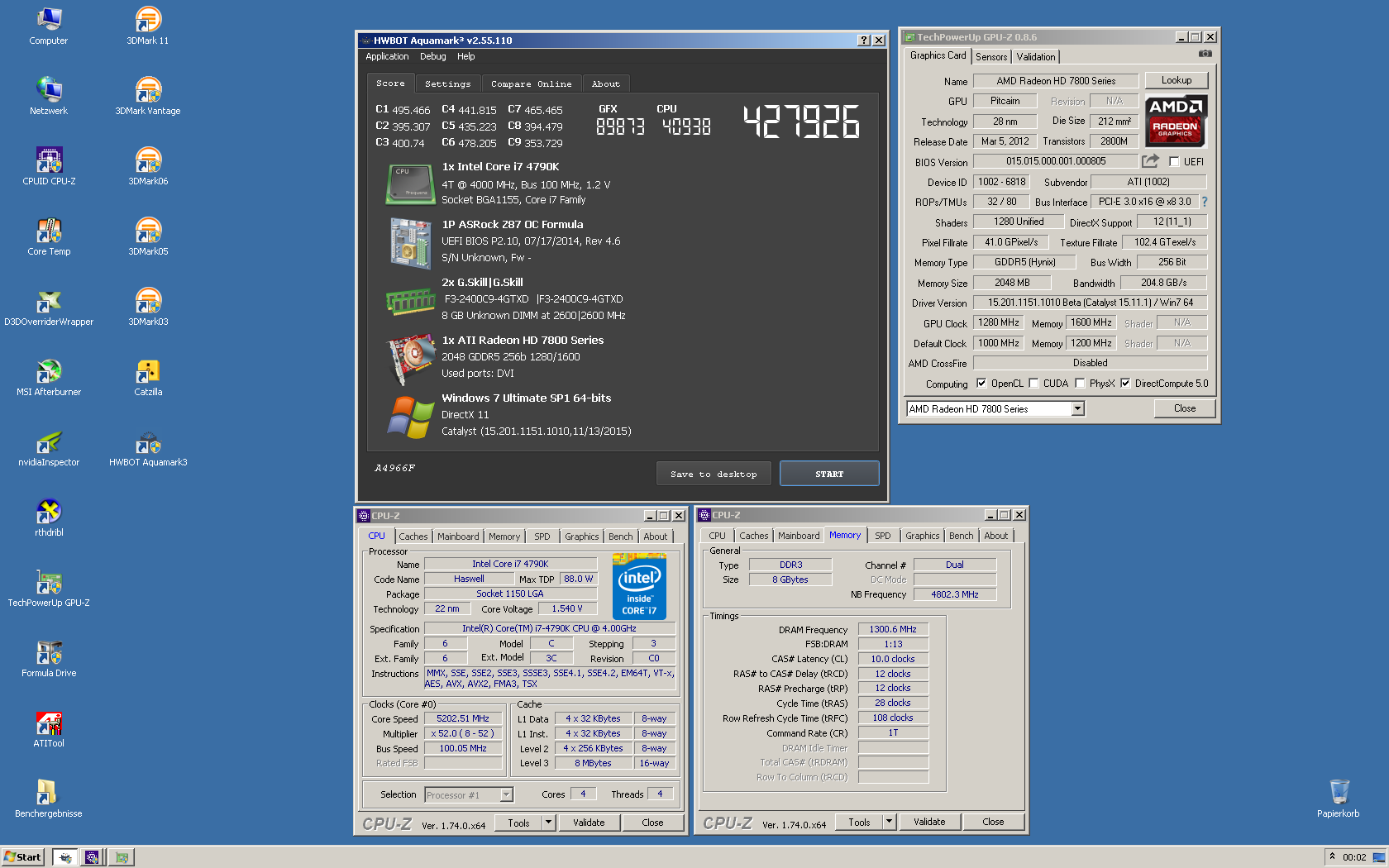
Task: Click the Save to desktop button
Action: point(714,474)
